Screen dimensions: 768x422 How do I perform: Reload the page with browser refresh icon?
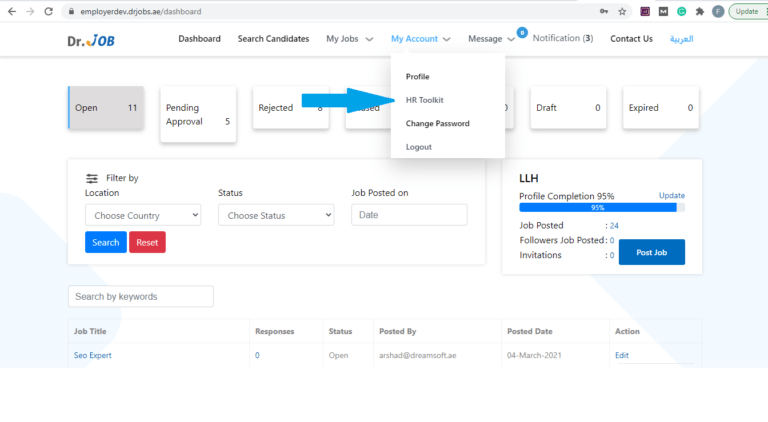click(x=48, y=11)
